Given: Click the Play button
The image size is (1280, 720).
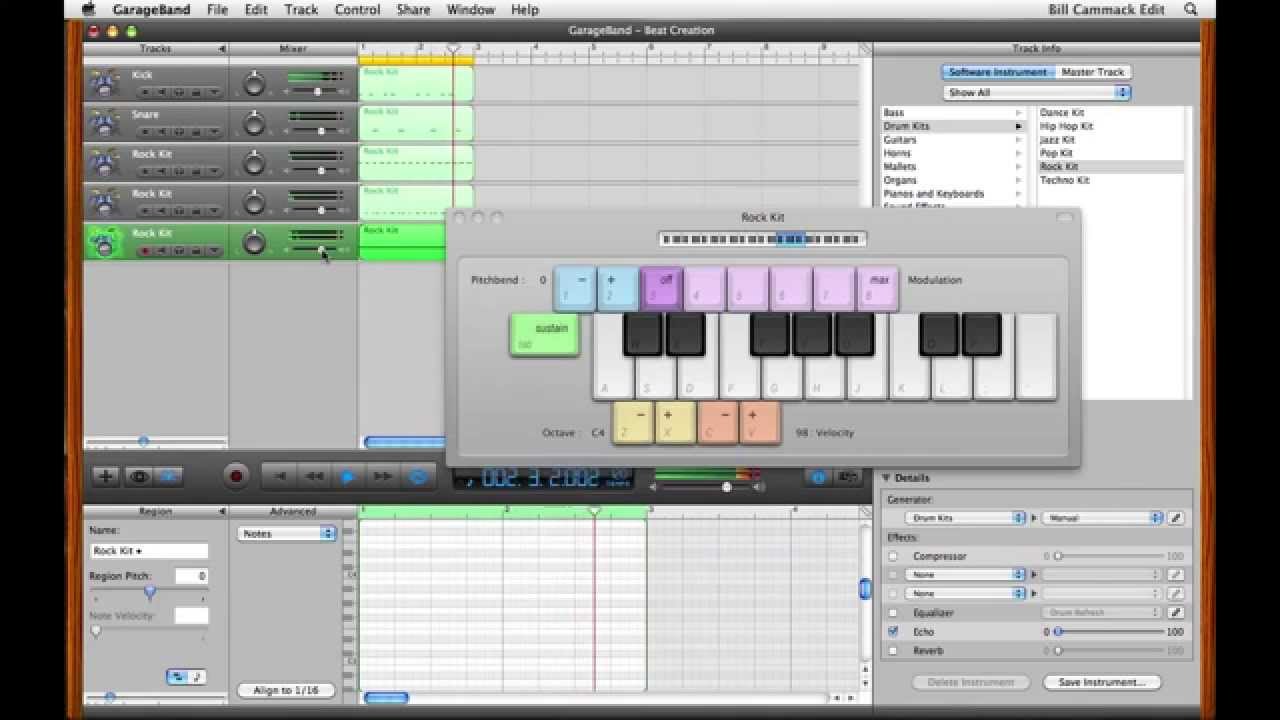Looking at the screenshot, I should point(348,477).
